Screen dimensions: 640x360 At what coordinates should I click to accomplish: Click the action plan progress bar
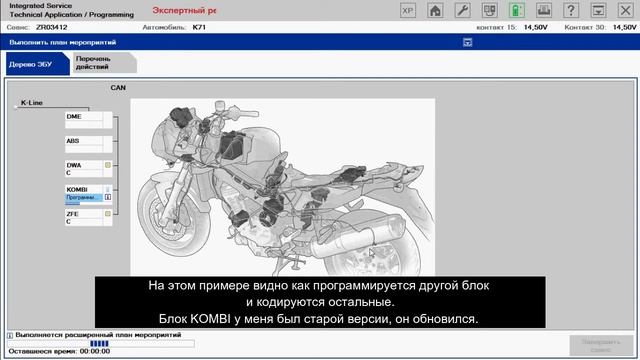pos(100,344)
